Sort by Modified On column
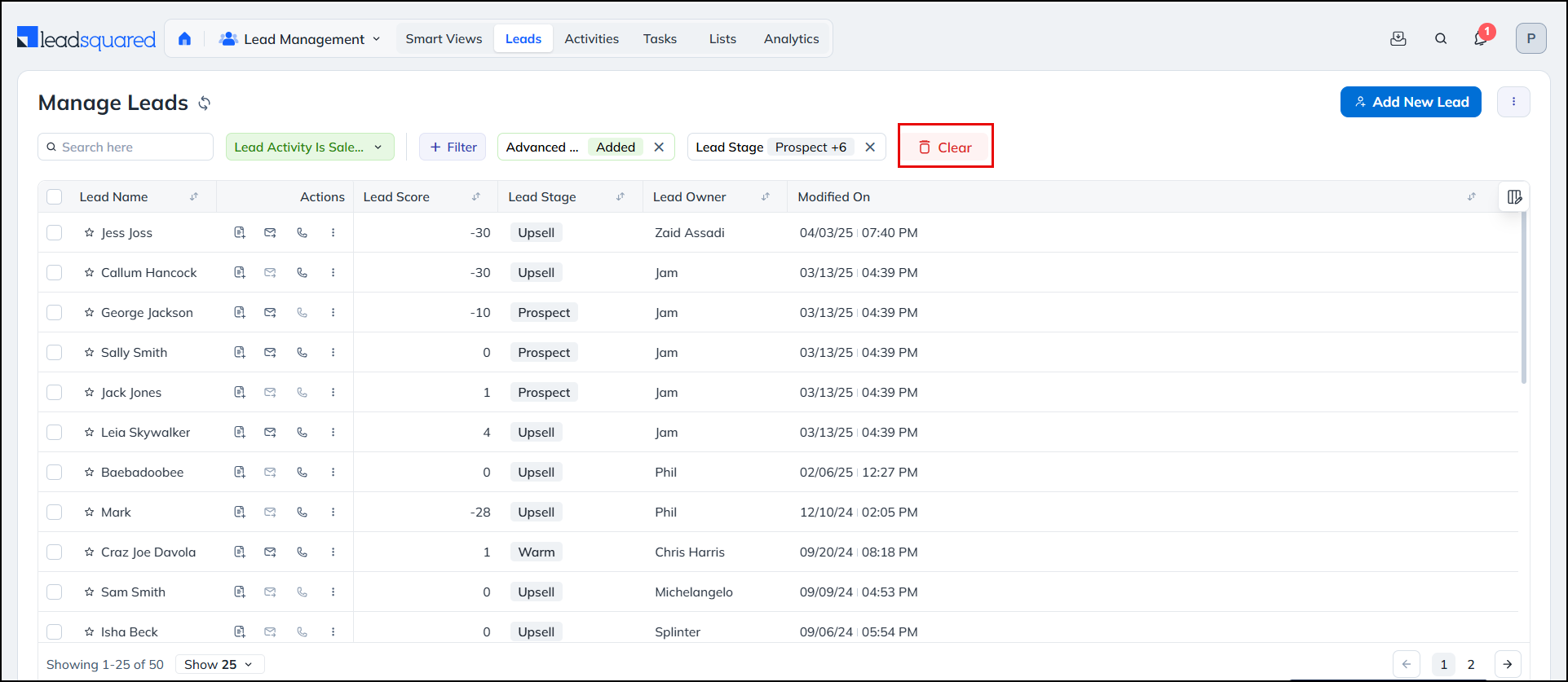 [x=1472, y=197]
